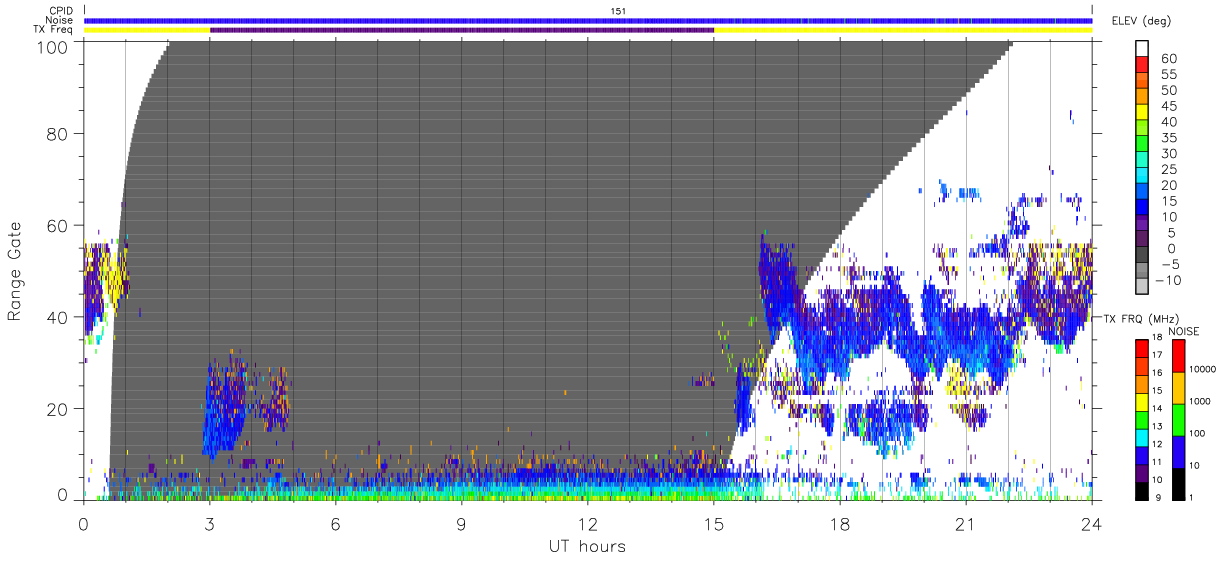The width and height of the screenshot is (1228, 567).
Task: Click the blue Noise bar at the top
Action: point(588,20)
